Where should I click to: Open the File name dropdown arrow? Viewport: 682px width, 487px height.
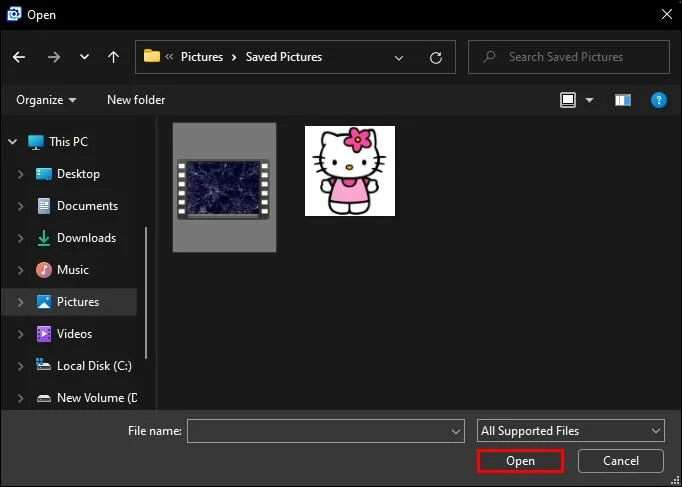coord(456,431)
